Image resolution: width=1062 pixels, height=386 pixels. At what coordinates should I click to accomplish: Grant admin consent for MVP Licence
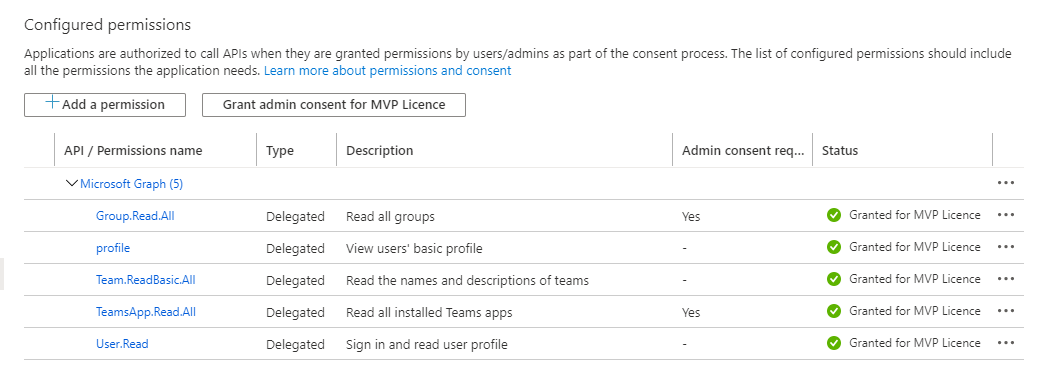[x=334, y=104]
